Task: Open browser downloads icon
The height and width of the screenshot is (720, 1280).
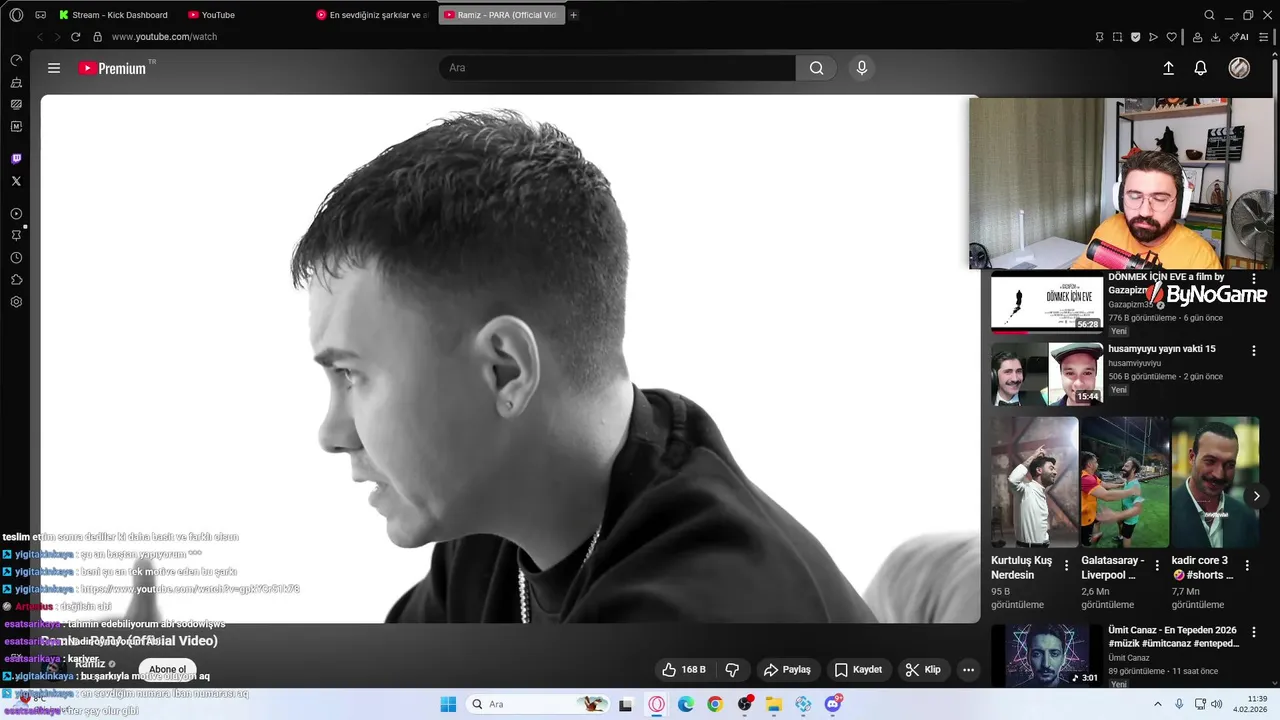Action: 1215,37
